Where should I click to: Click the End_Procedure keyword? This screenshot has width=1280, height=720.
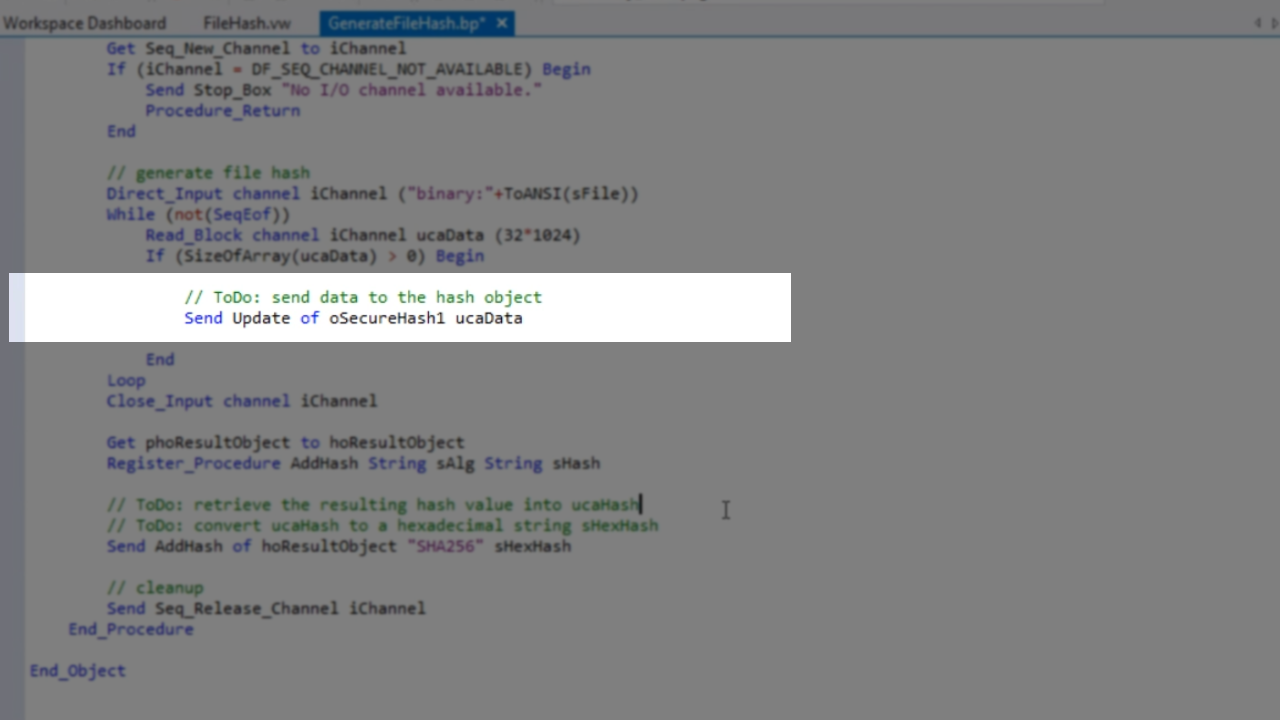[131, 629]
